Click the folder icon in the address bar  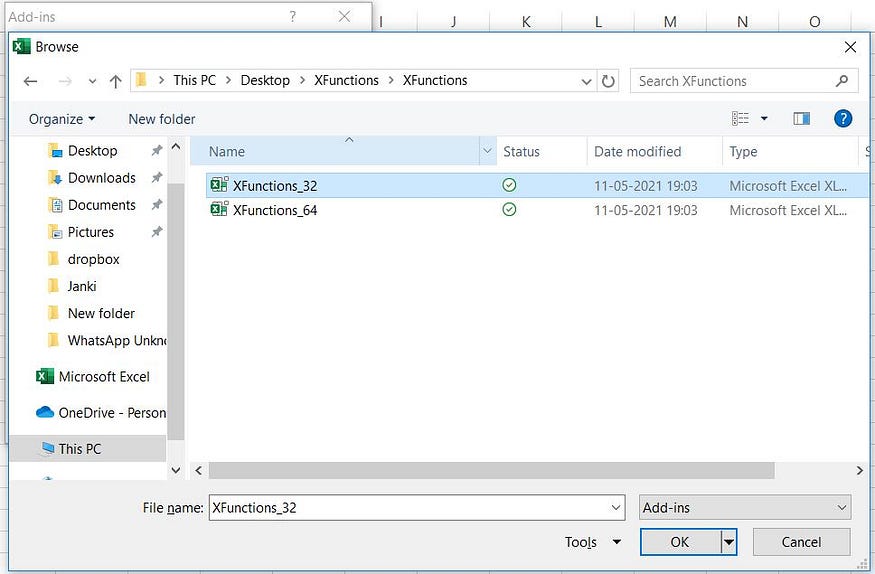[x=142, y=80]
